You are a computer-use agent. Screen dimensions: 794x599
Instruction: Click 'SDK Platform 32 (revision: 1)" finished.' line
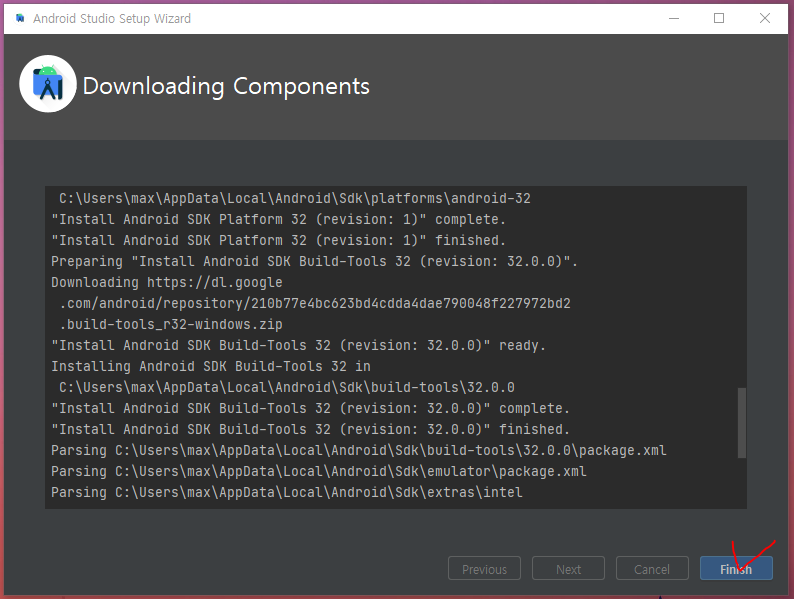click(x=278, y=241)
